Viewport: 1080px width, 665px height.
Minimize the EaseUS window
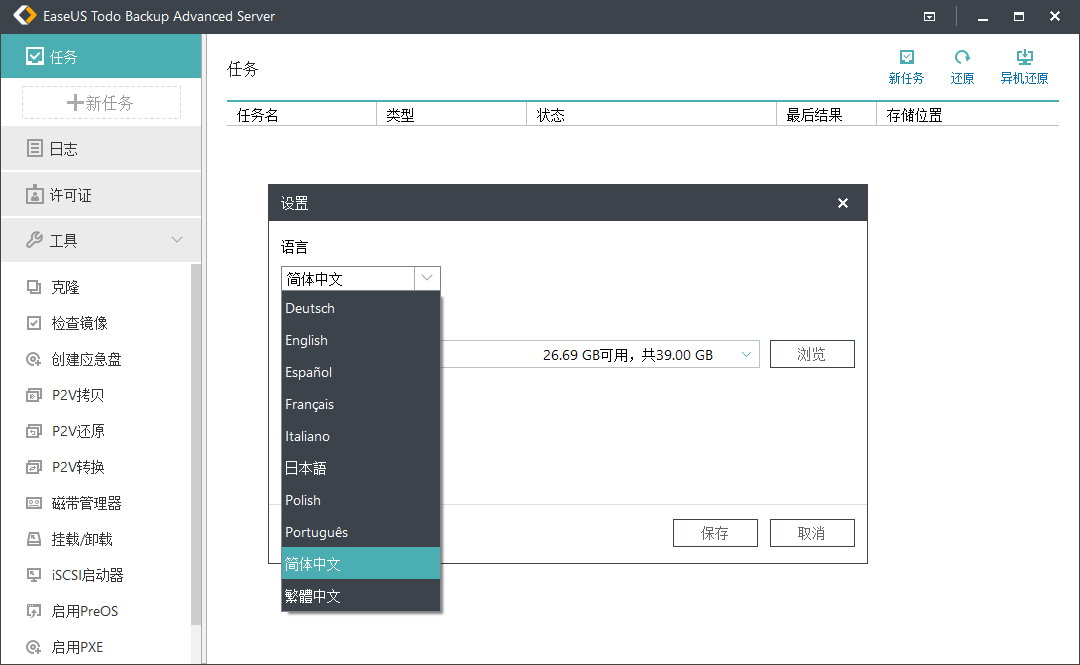coord(983,17)
